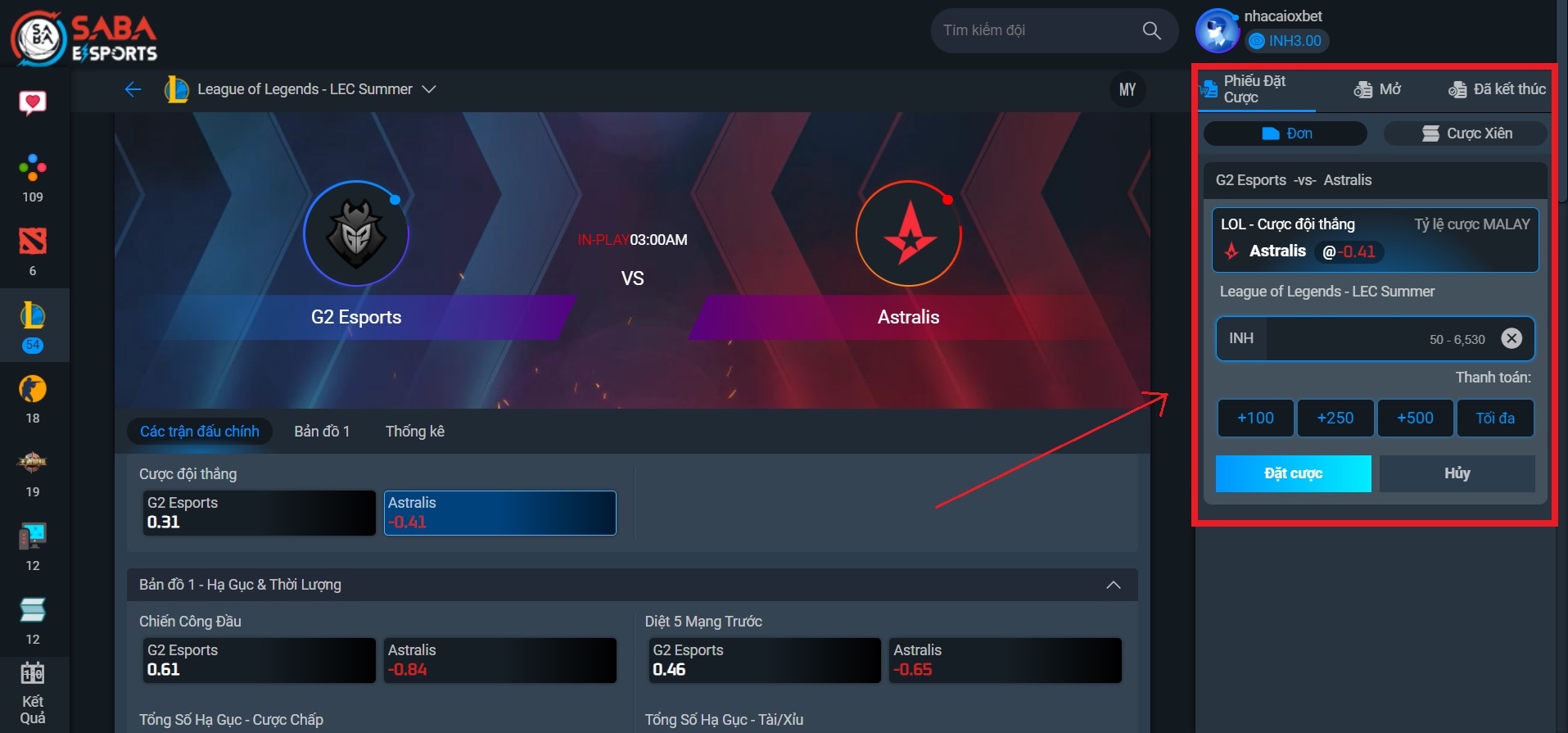Click the user profile avatar
The height and width of the screenshot is (733, 1568).
[x=1217, y=31]
